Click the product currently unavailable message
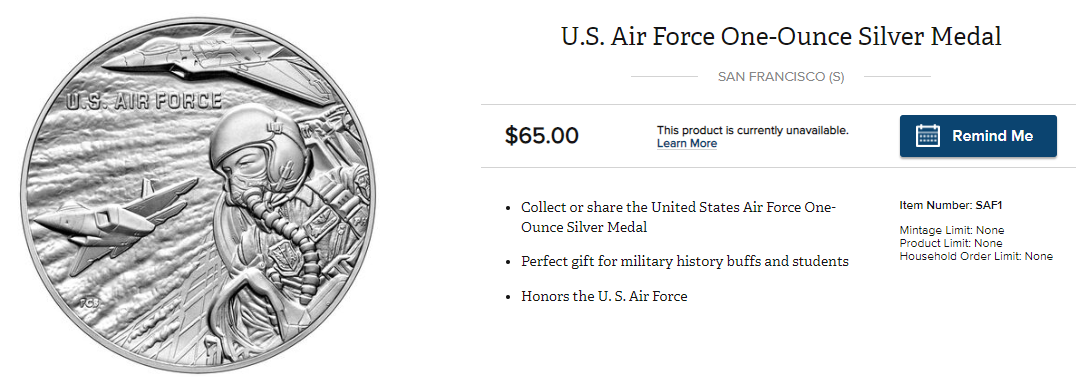1076x378 pixels. [x=752, y=130]
